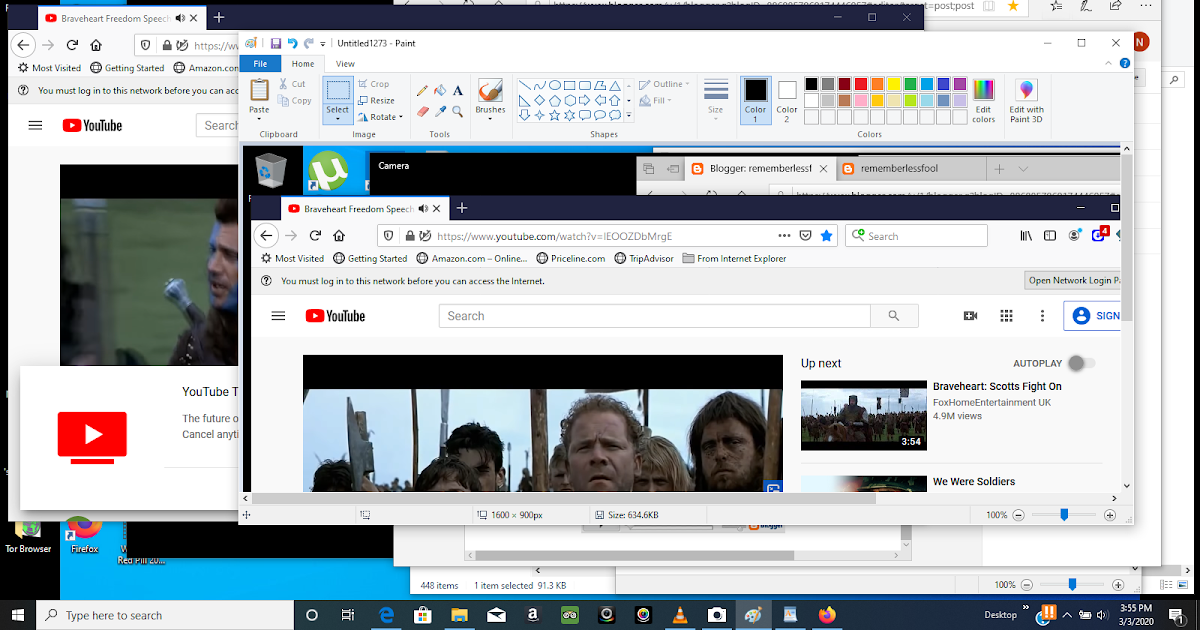This screenshot has height=630, width=1200.
Task: Open the Edit colors dialog
Action: pos(984,100)
